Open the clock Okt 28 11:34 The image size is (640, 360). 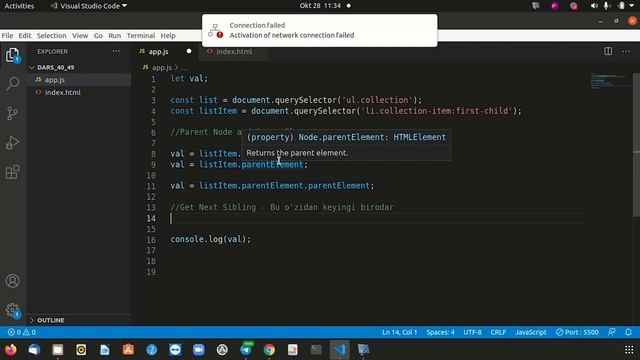point(320,6)
